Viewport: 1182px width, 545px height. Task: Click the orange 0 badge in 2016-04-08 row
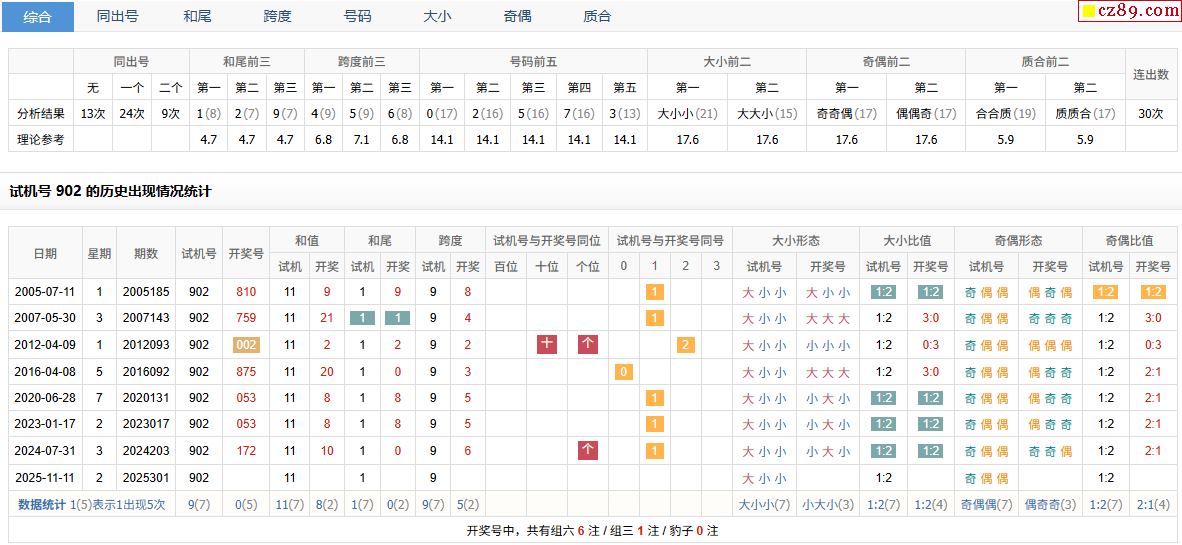coord(624,372)
